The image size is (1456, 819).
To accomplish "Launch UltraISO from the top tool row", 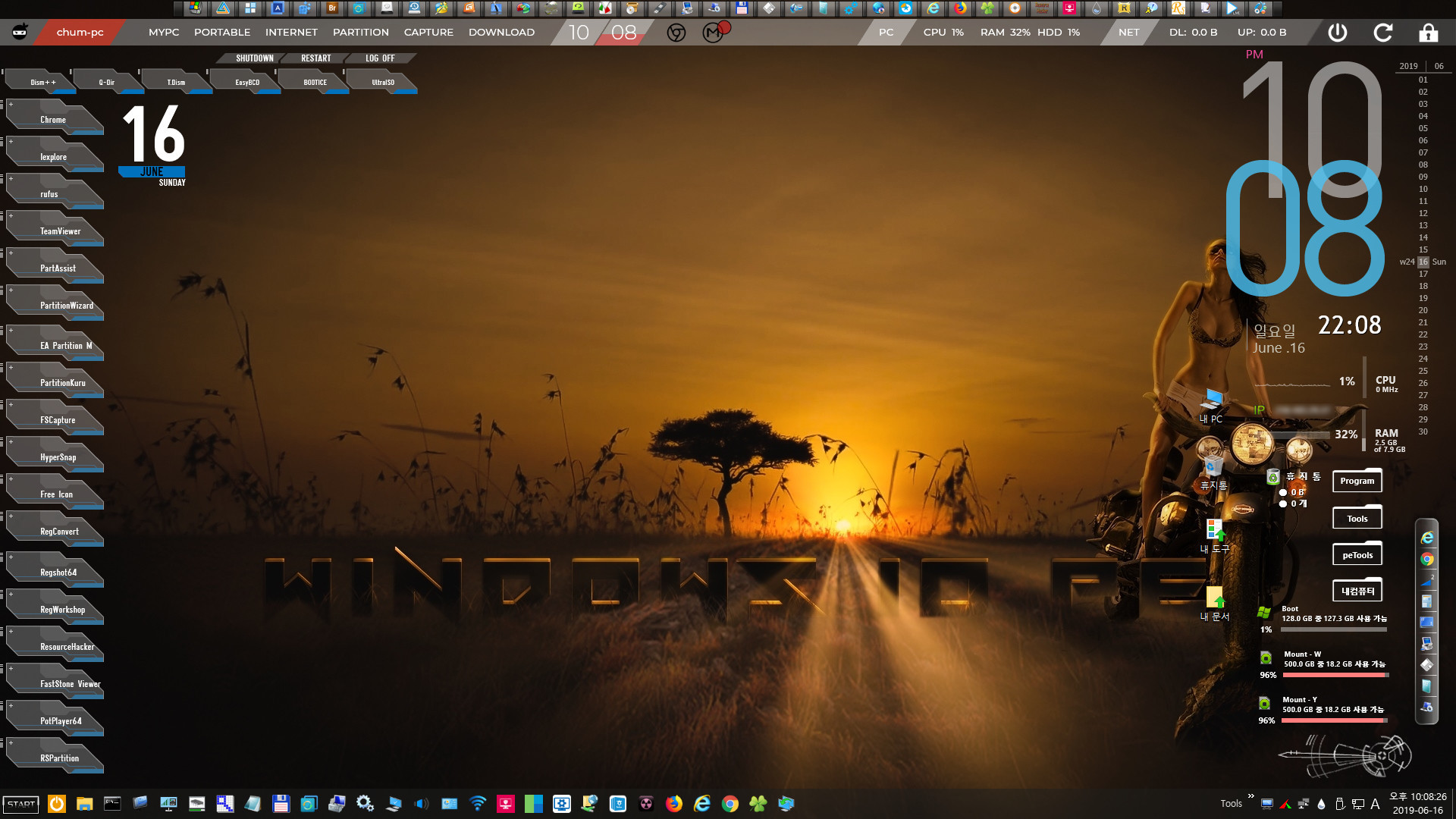I will click(383, 82).
